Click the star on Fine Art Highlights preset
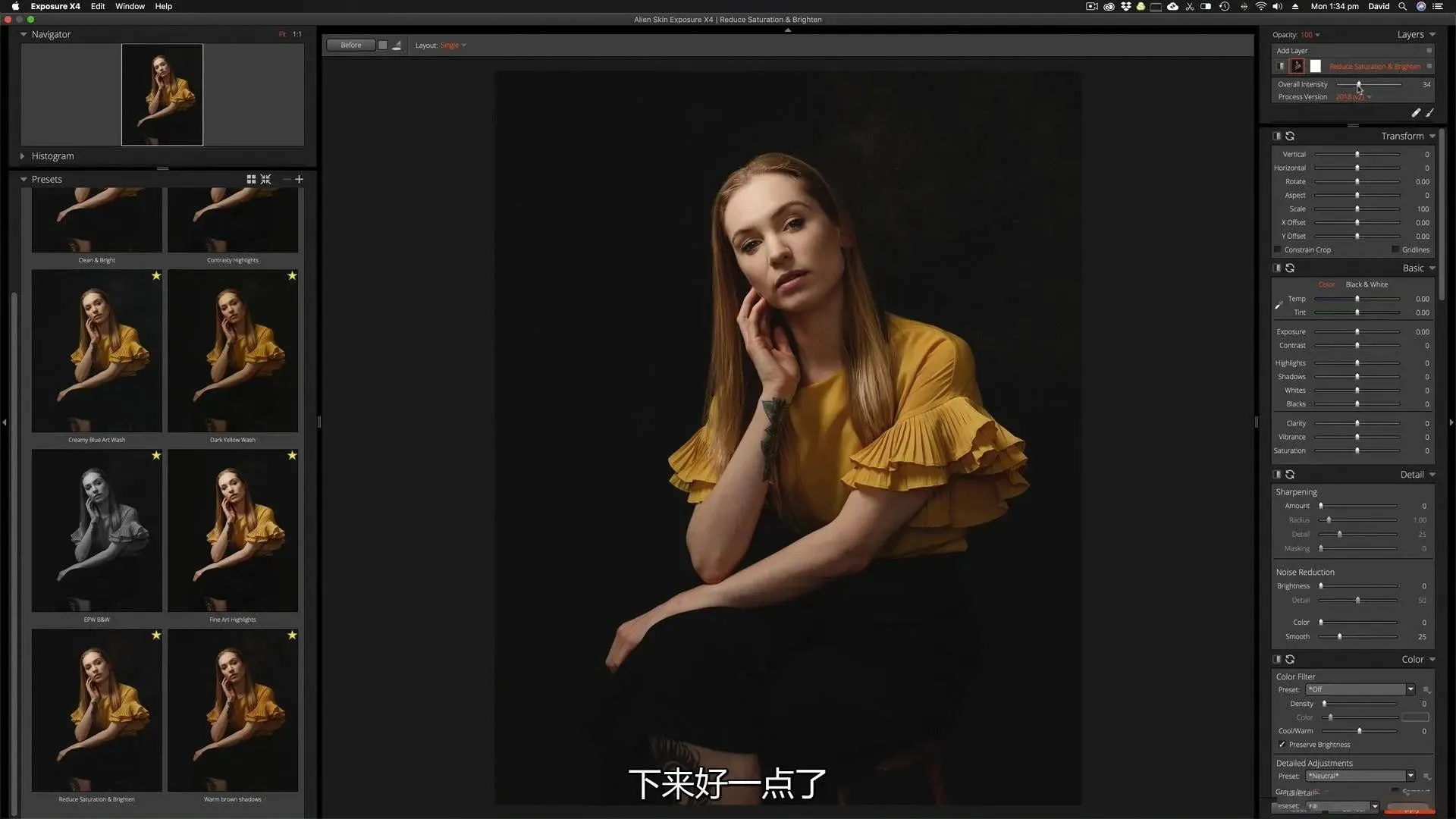The width and height of the screenshot is (1456, 819). tap(292, 455)
